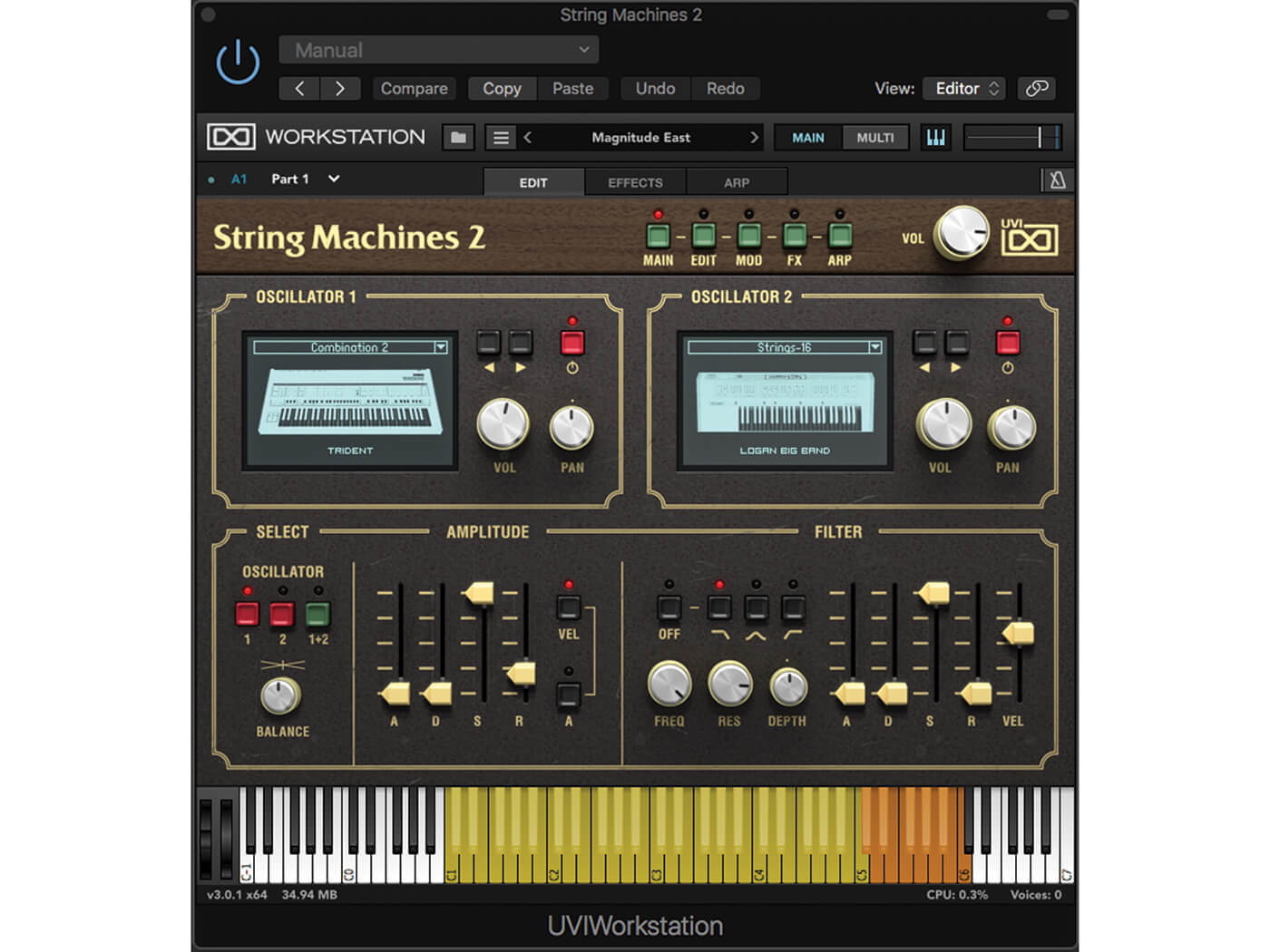Screen dimensions: 1270x952
Task: Go to previous preset with left arrow
Action: 299,88
